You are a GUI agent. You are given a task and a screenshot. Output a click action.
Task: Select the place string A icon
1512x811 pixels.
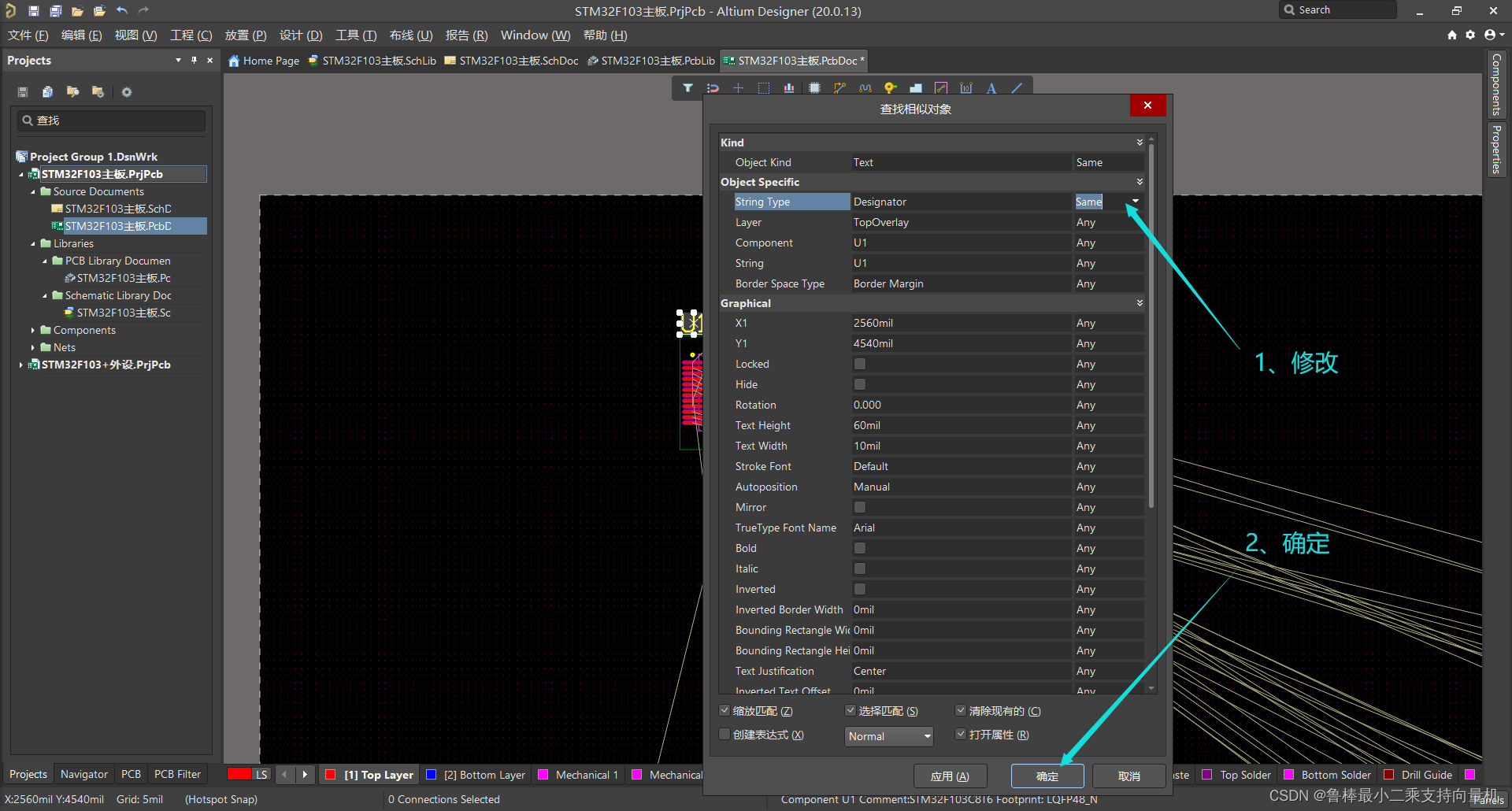[991, 88]
